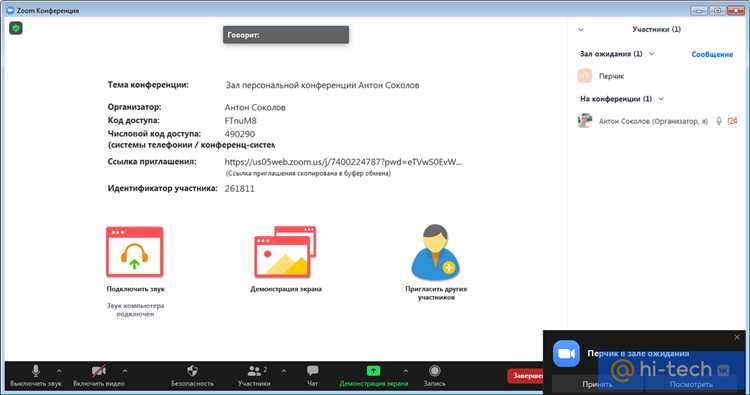The height and width of the screenshot is (395, 750).
Task: Open the Безопасность security menu
Action: pos(192,375)
